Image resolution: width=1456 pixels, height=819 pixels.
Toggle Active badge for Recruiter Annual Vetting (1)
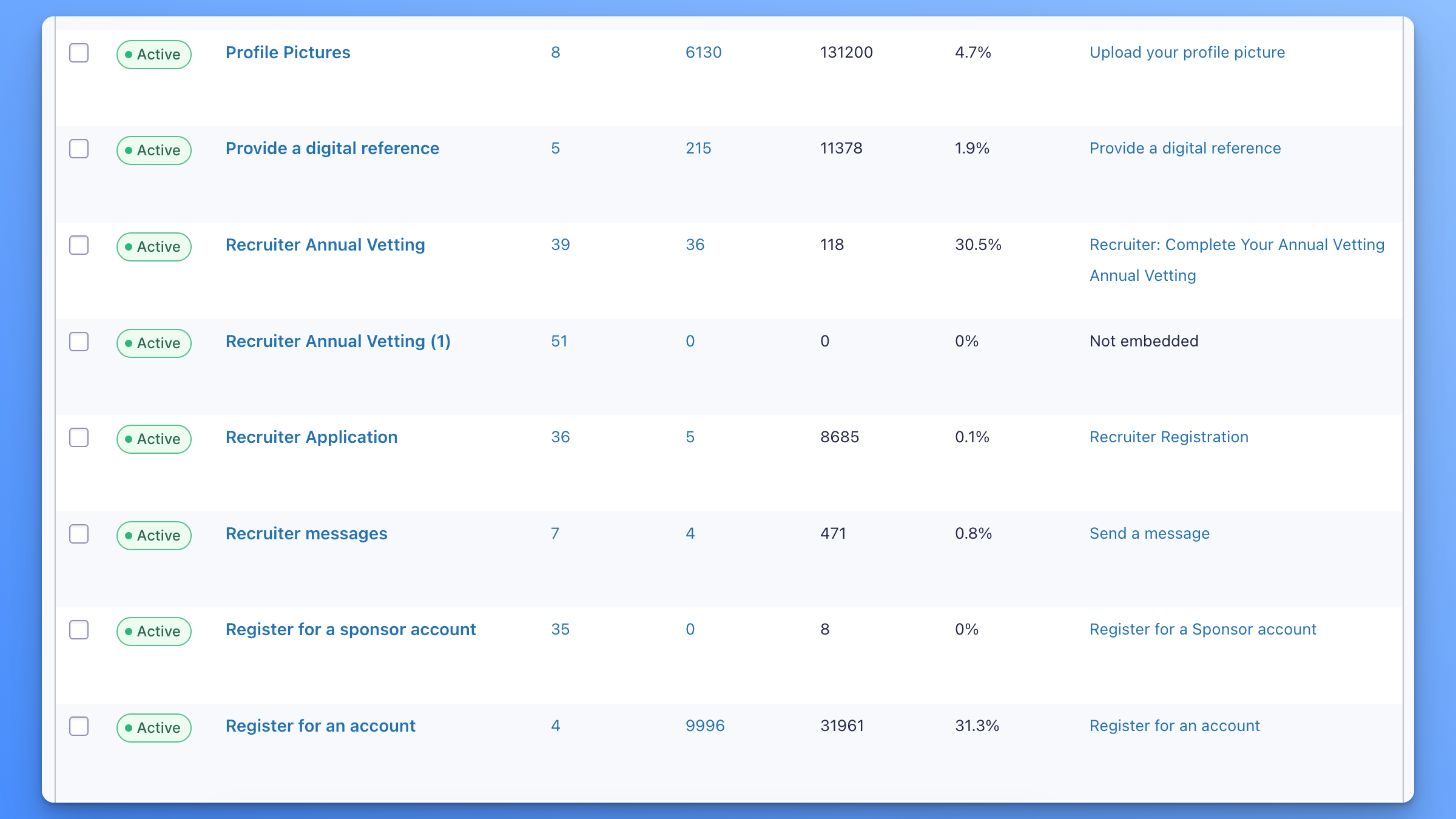(x=154, y=343)
